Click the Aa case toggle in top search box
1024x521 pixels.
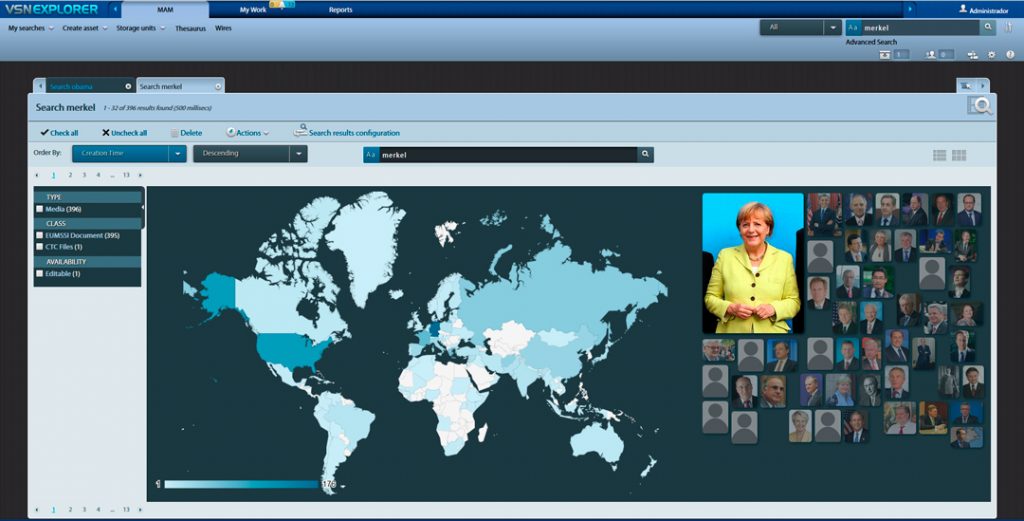(x=853, y=27)
